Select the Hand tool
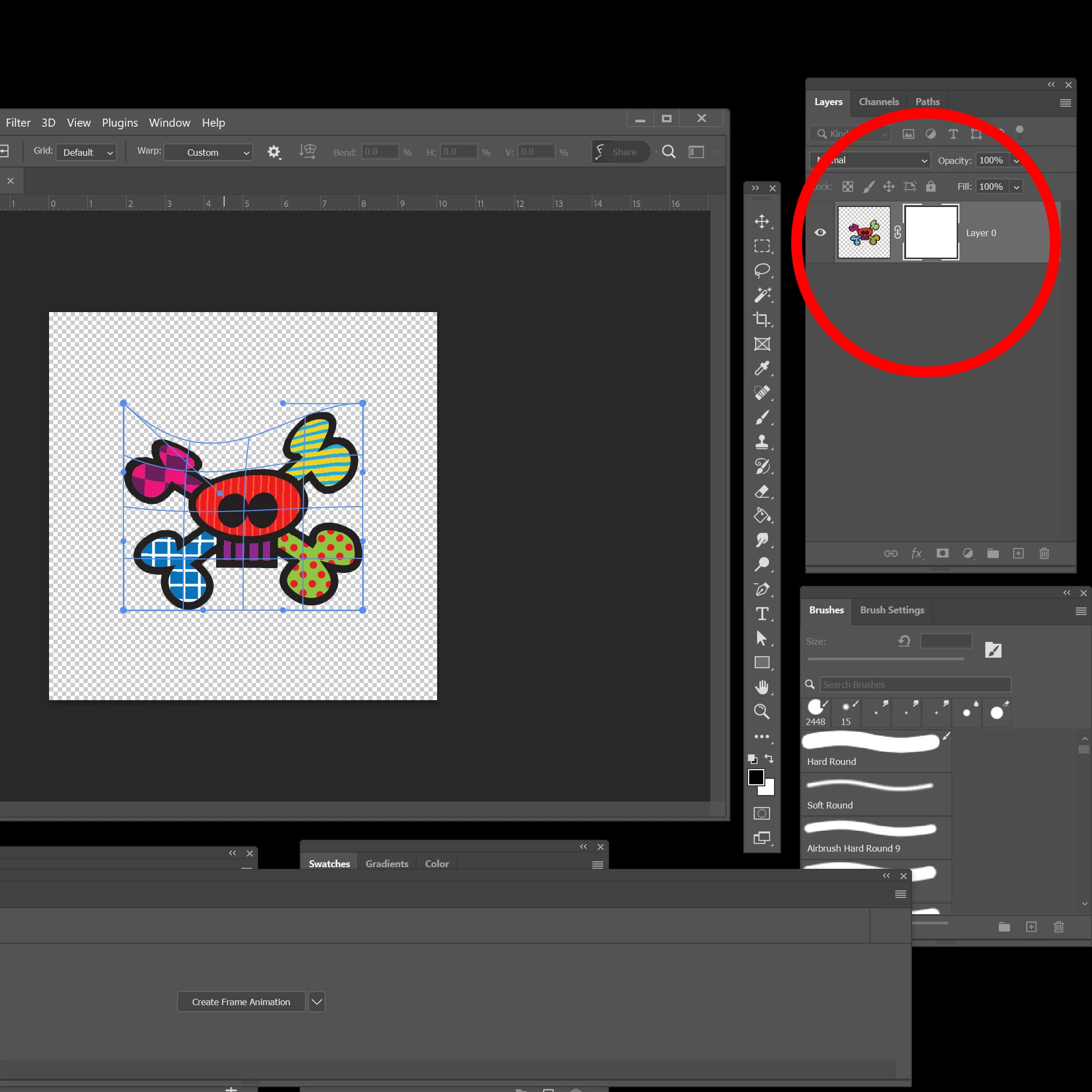This screenshot has width=1092, height=1092. point(762,687)
